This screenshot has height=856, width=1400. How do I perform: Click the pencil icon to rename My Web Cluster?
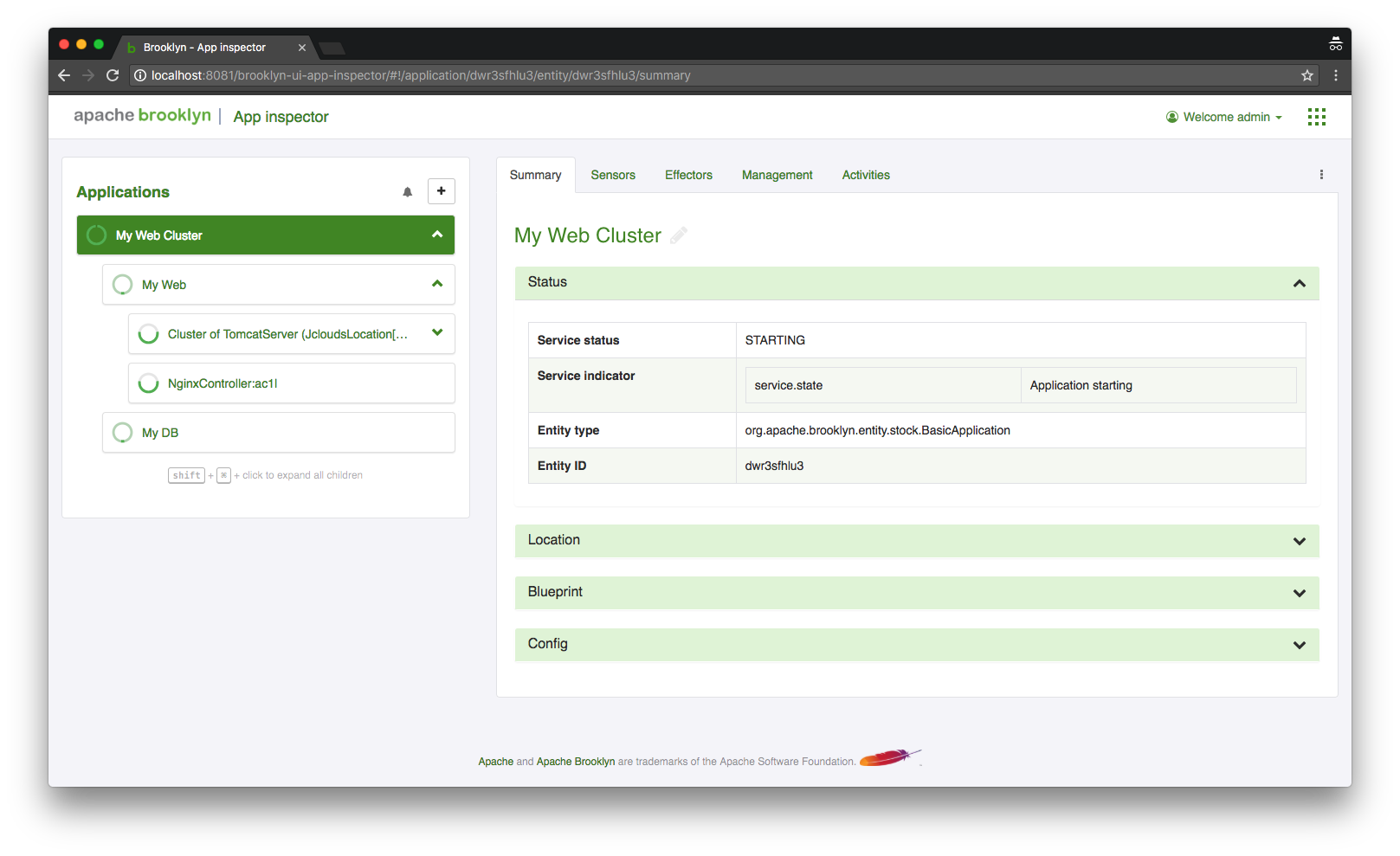tap(679, 235)
